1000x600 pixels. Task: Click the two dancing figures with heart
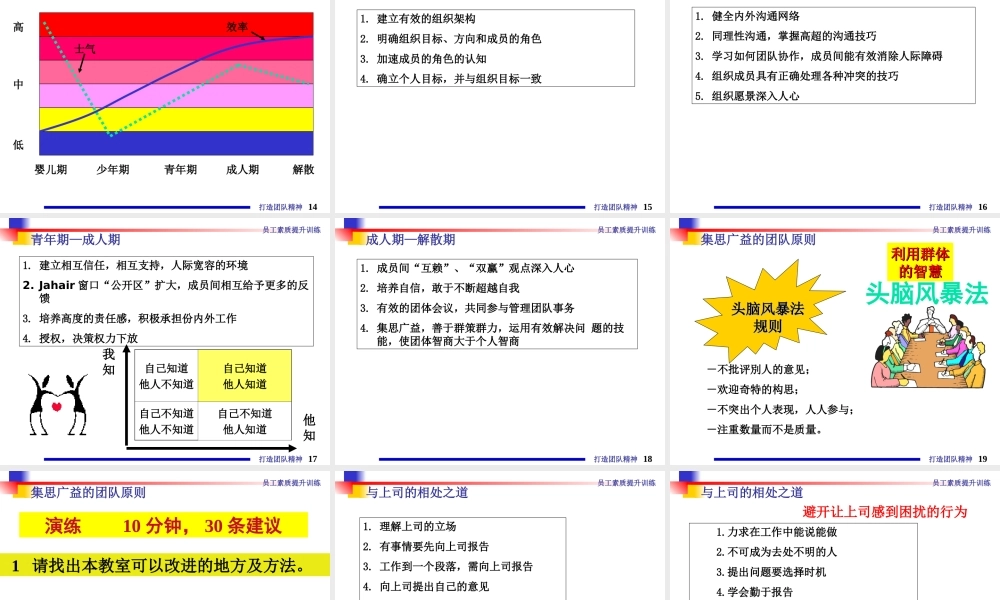pos(57,405)
